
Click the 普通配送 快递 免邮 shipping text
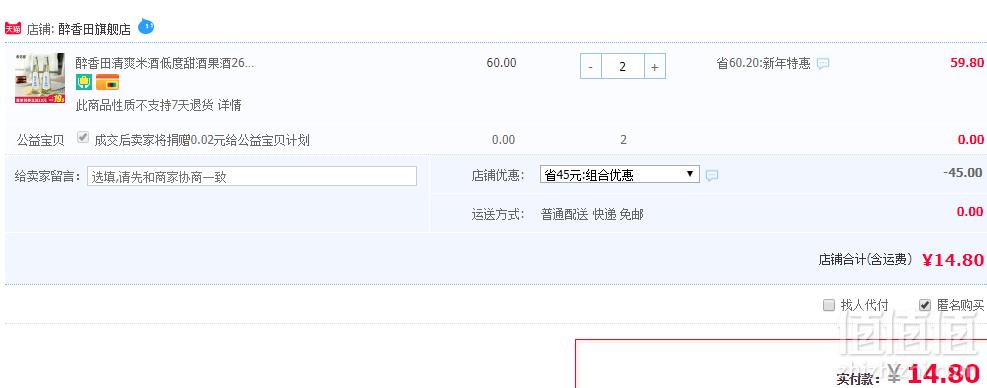tap(592, 215)
